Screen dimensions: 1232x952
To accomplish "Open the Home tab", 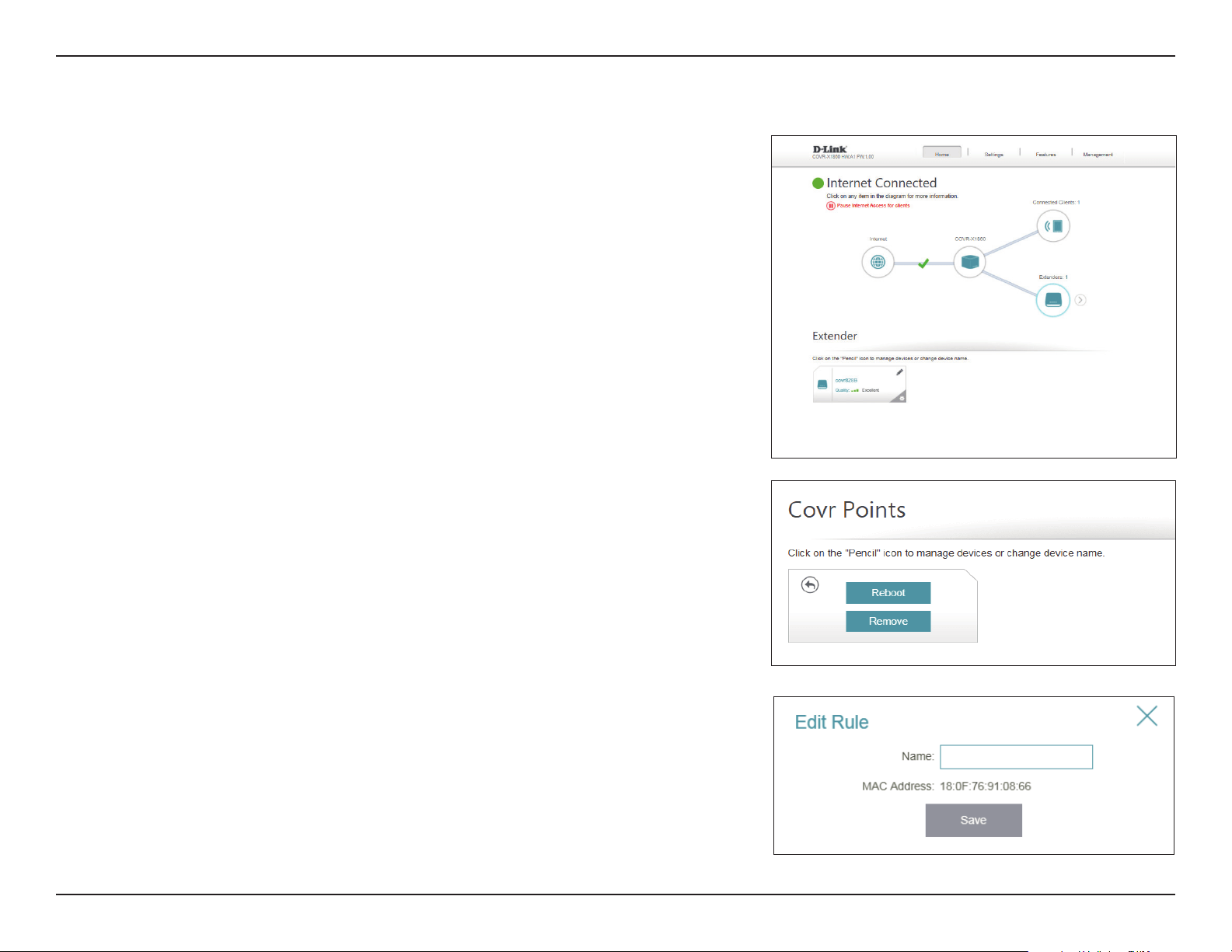I will (x=941, y=152).
